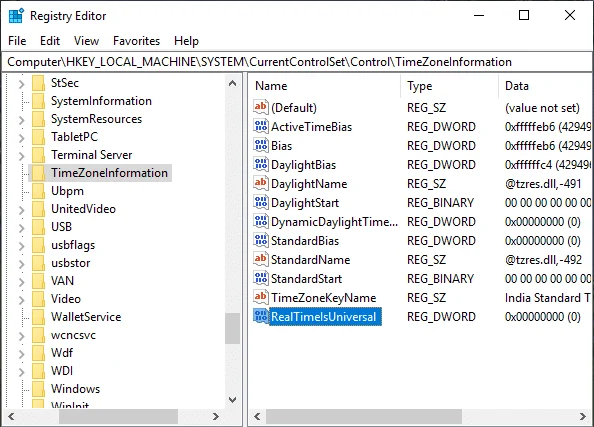
Task: Click the DaylightBias DWORD value icon
Action: [x=261, y=164]
